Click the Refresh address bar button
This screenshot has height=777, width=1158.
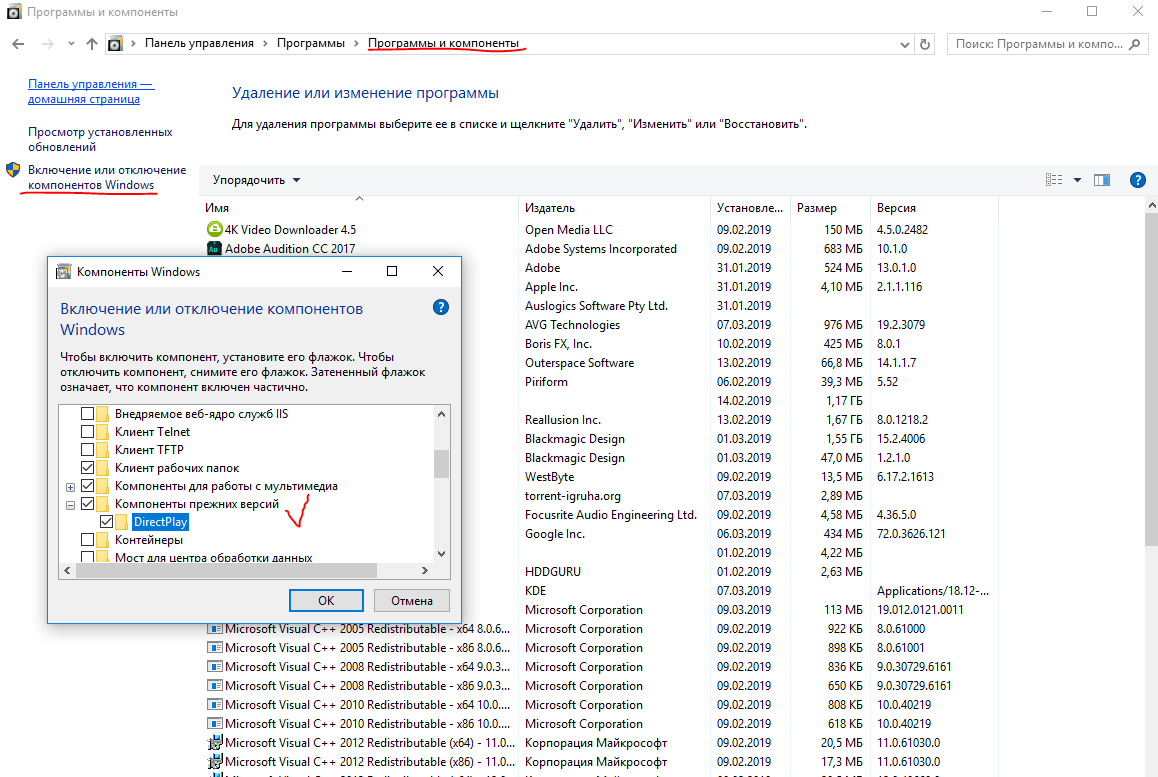point(925,44)
